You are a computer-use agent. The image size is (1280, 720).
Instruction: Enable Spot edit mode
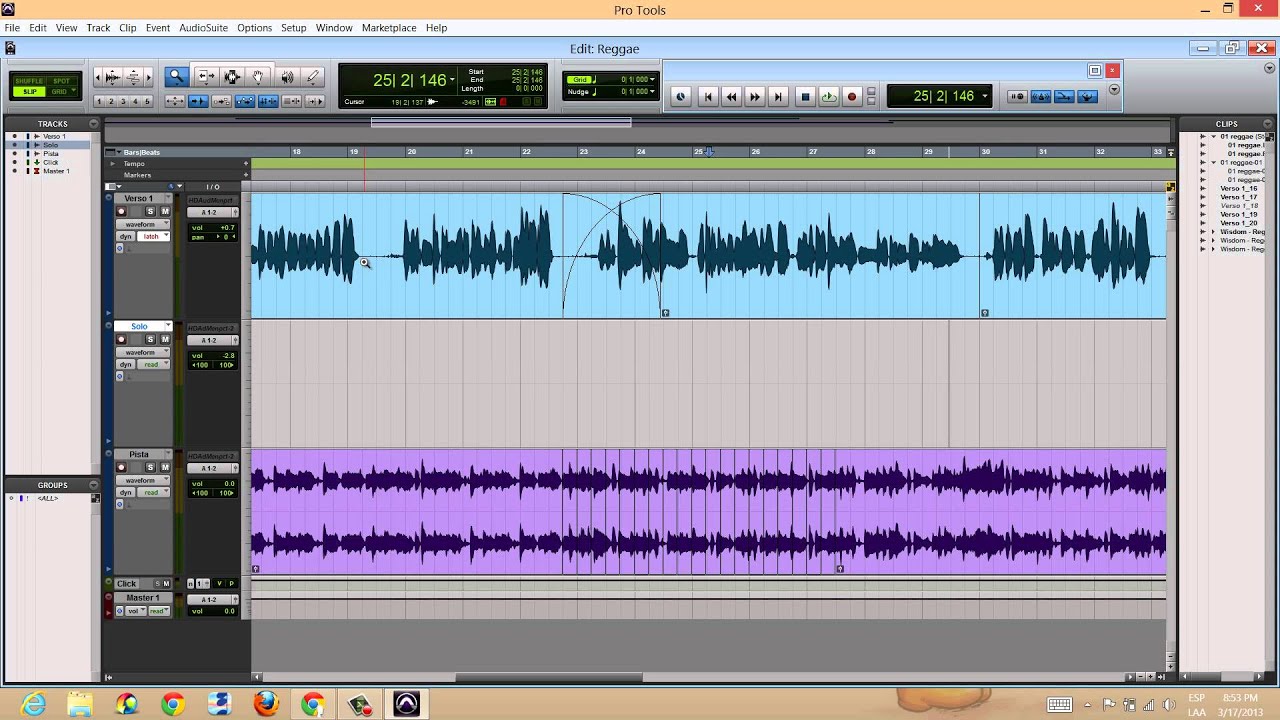[62, 81]
